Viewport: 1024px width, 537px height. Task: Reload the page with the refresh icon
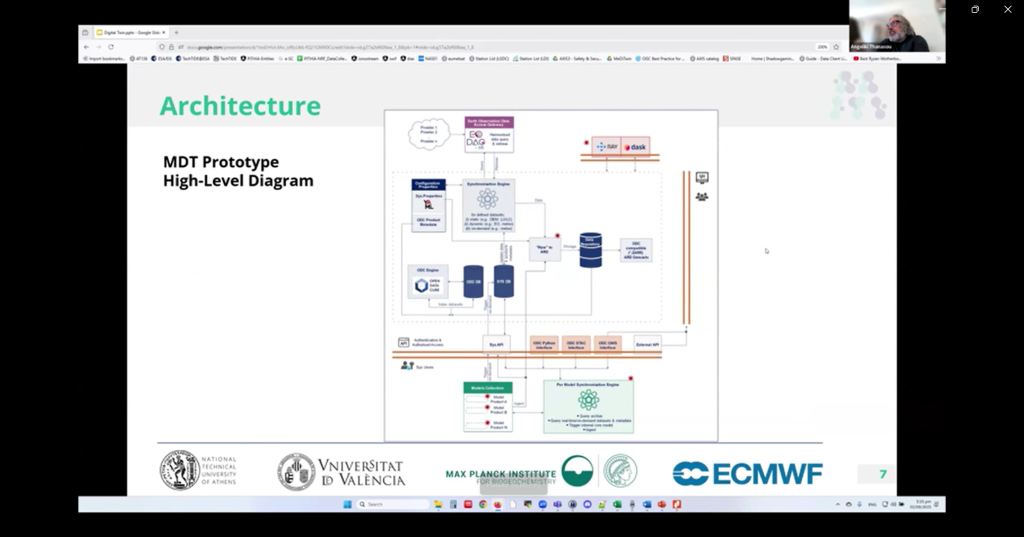coord(110,47)
